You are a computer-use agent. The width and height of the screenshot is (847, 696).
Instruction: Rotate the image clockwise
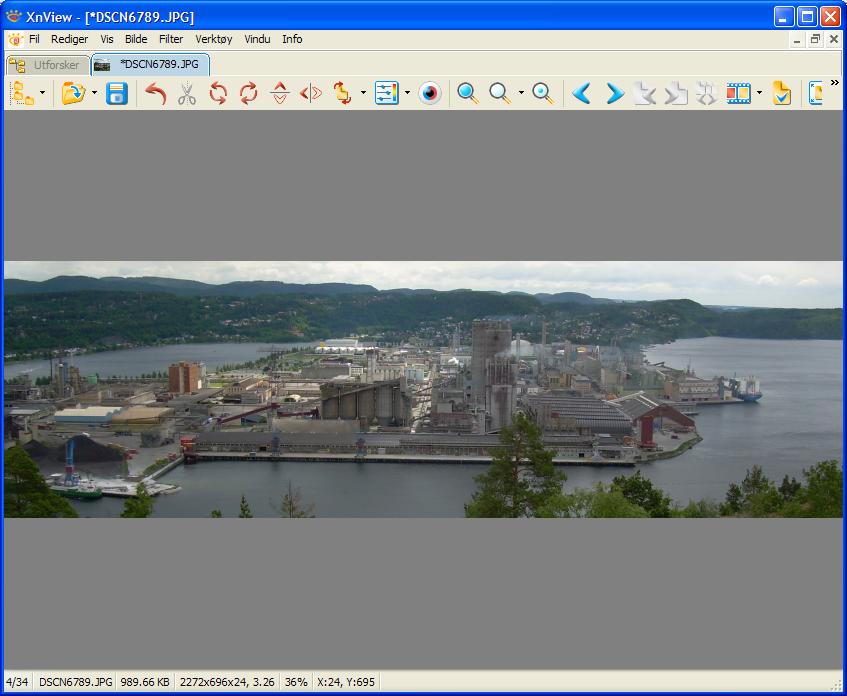coord(248,93)
